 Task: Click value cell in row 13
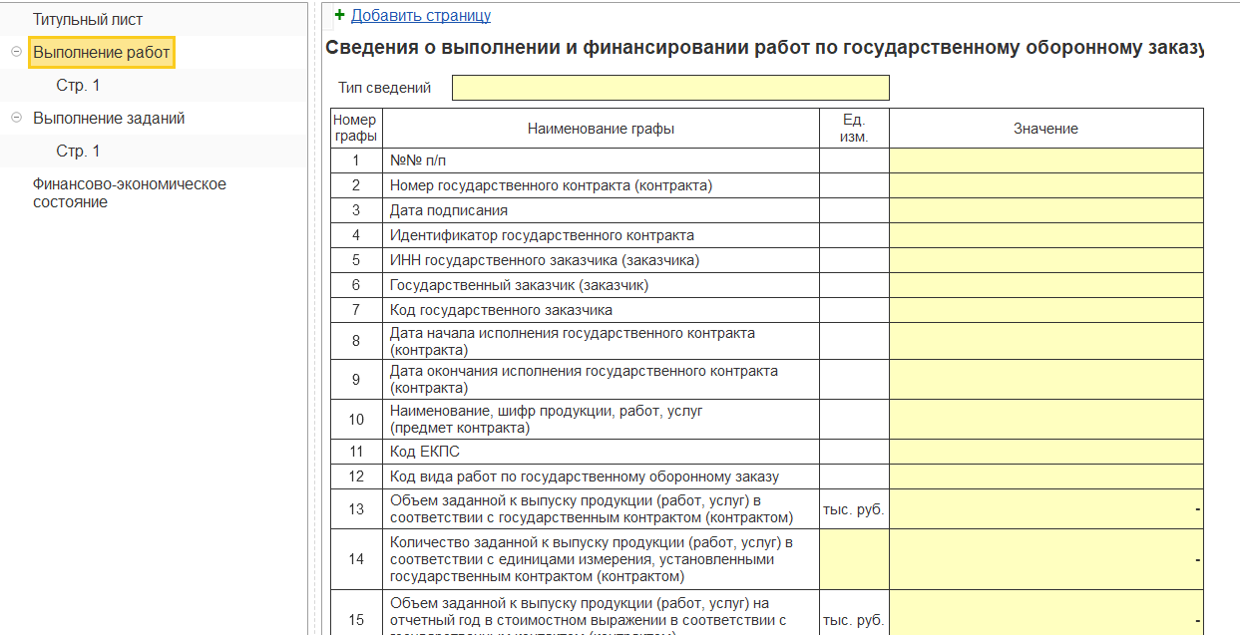tap(1046, 509)
